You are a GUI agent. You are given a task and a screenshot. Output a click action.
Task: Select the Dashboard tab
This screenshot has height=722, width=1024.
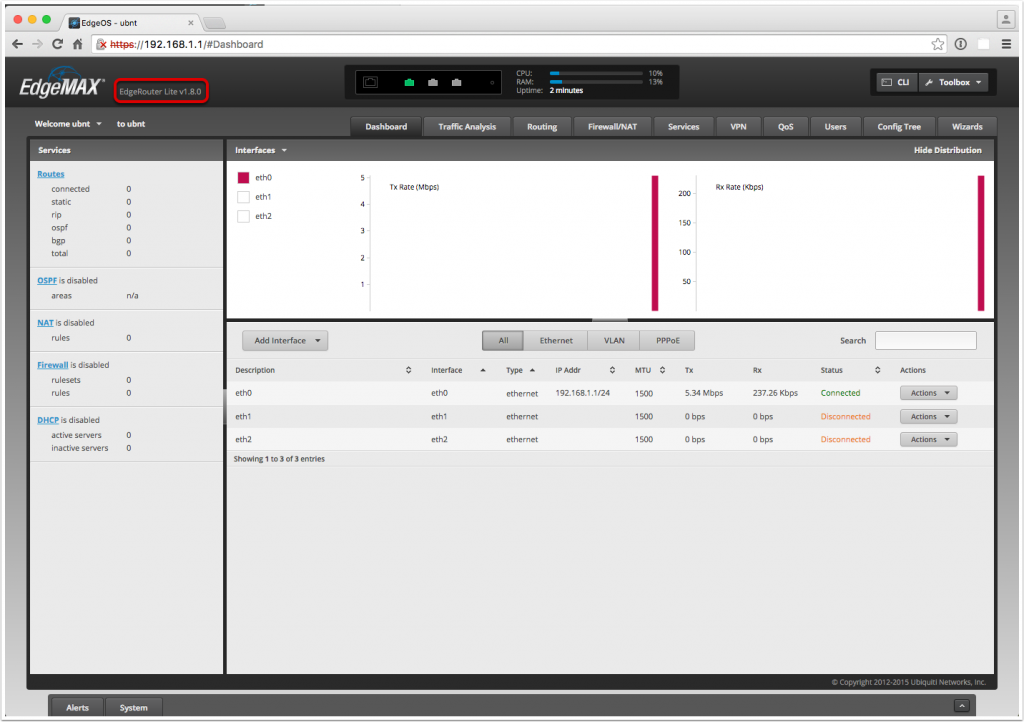click(x=386, y=127)
